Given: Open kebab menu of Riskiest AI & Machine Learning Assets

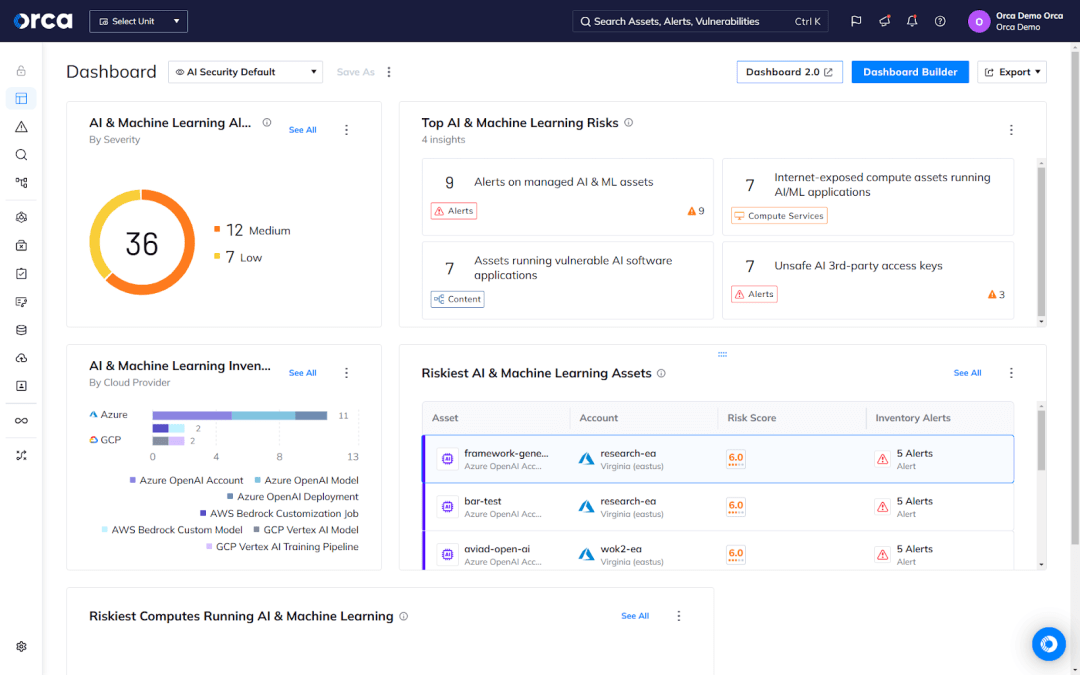Looking at the screenshot, I should pyautogui.click(x=1011, y=373).
